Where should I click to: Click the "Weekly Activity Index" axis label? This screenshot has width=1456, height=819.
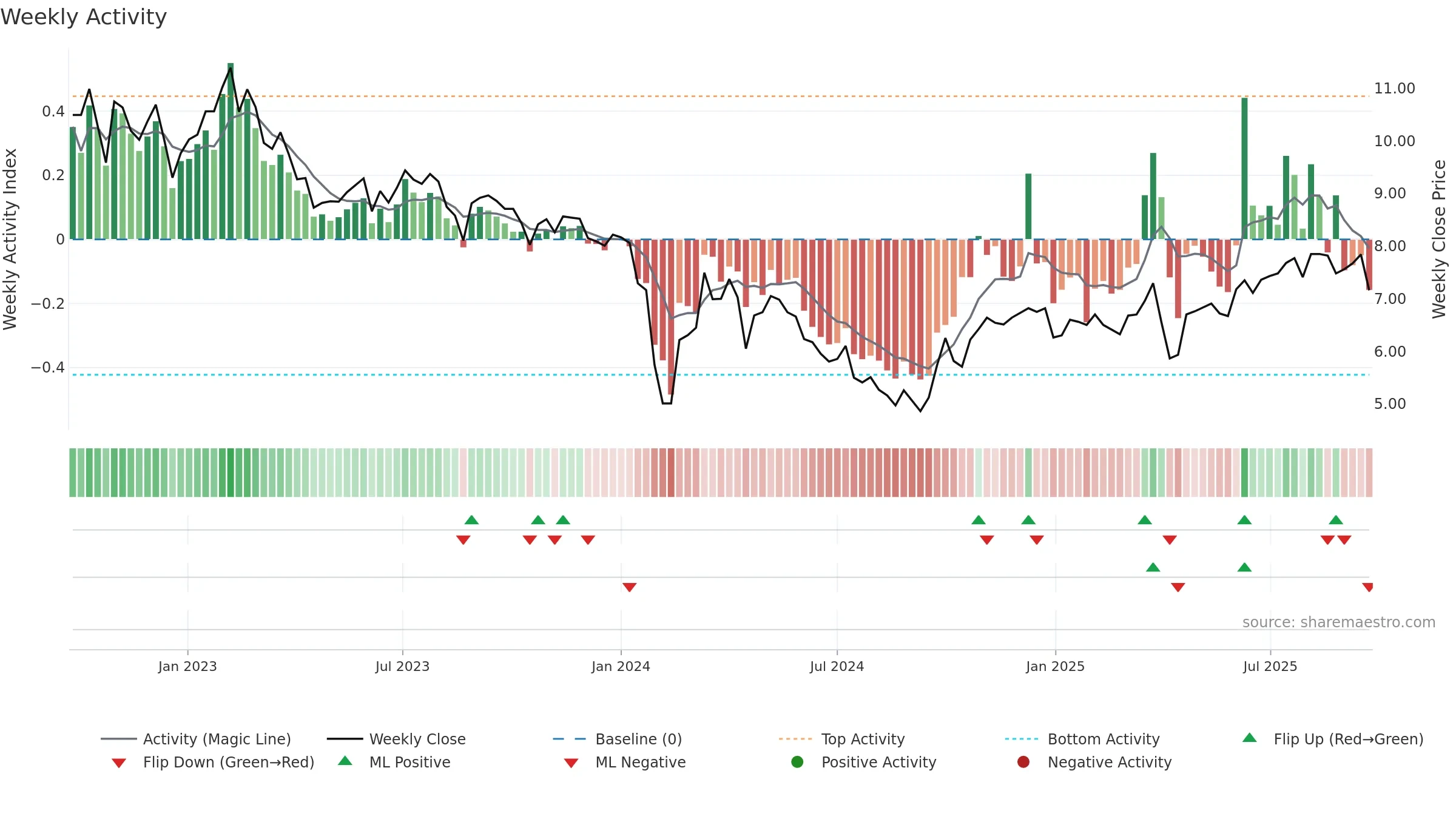[10, 239]
